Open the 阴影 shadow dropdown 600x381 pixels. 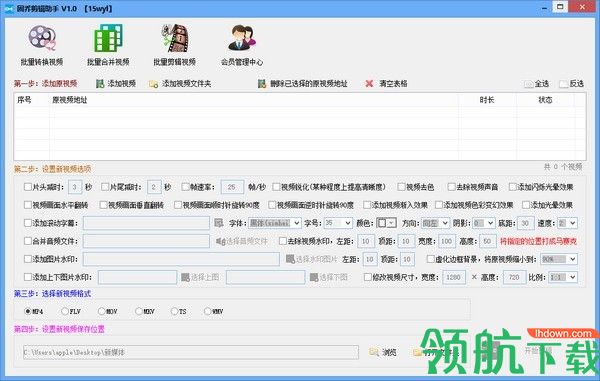tap(484, 223)
